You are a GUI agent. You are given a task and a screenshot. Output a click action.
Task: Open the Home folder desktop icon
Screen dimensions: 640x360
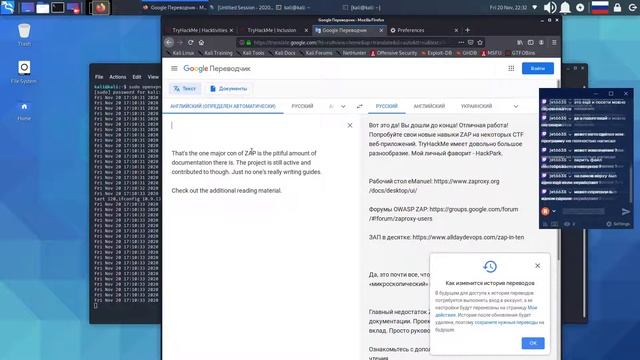coord(24,110)
